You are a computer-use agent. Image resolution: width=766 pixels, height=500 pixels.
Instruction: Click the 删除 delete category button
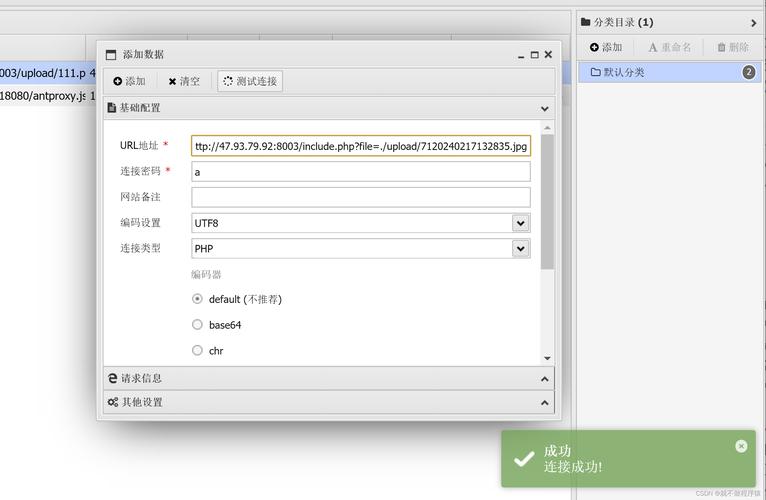733,47
